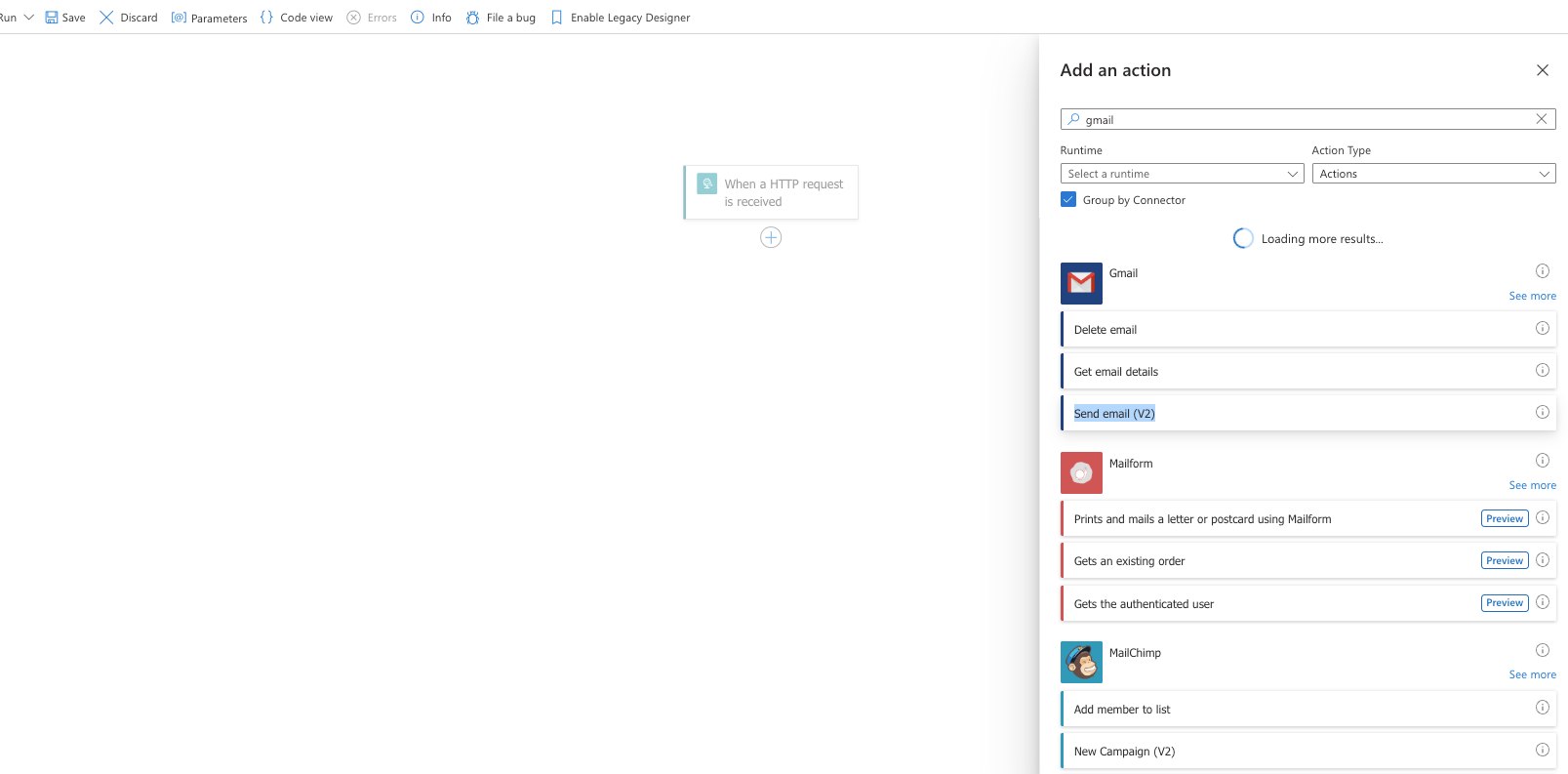1568x774 pixels.
Task: Click info icon beside Send email (V2)
Action: pos(1542,412)
